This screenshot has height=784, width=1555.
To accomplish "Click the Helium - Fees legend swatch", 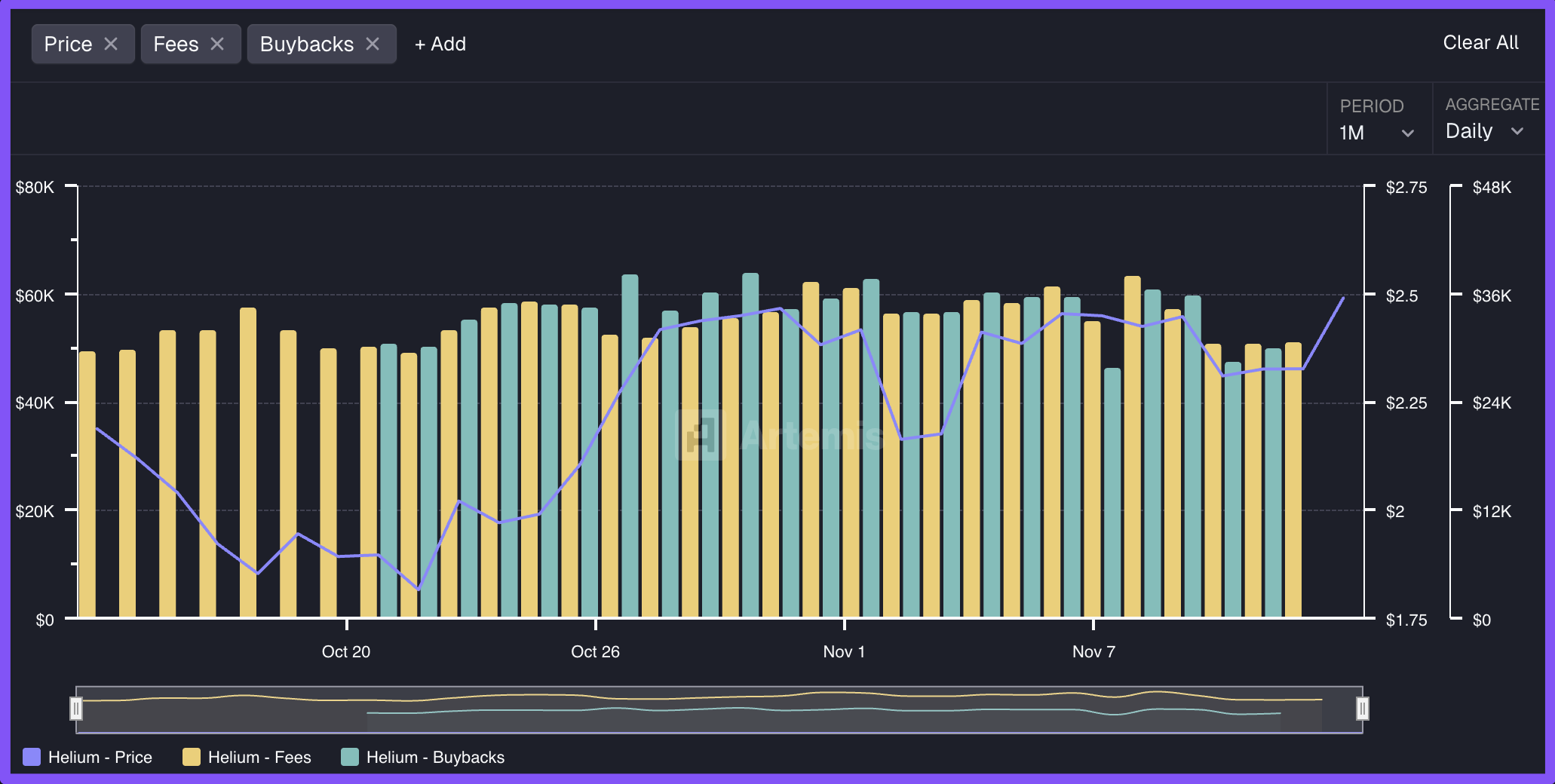I will [x=191, y=757].
